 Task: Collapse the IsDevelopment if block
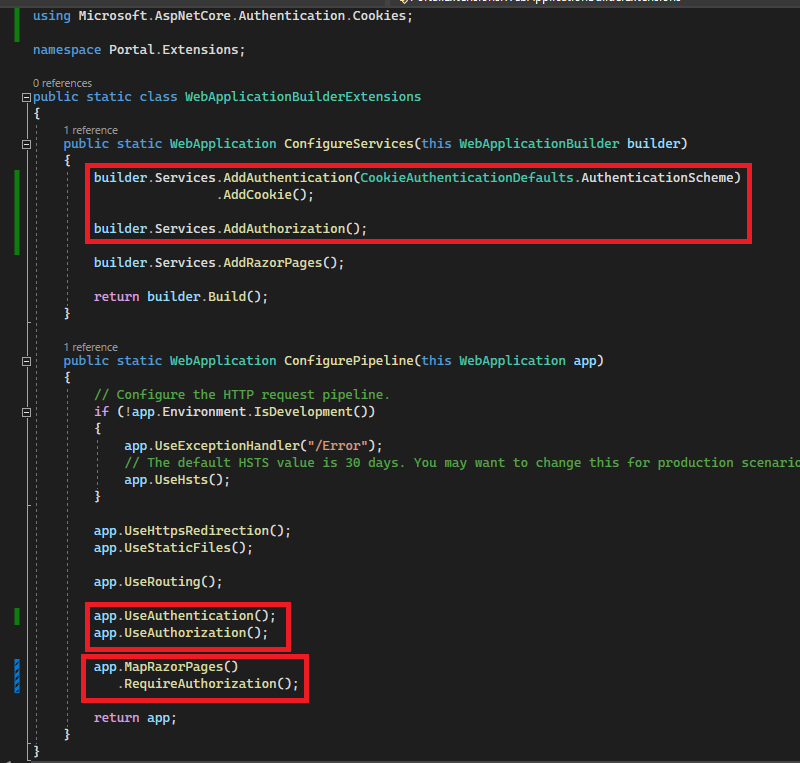[x=25, y=411]
